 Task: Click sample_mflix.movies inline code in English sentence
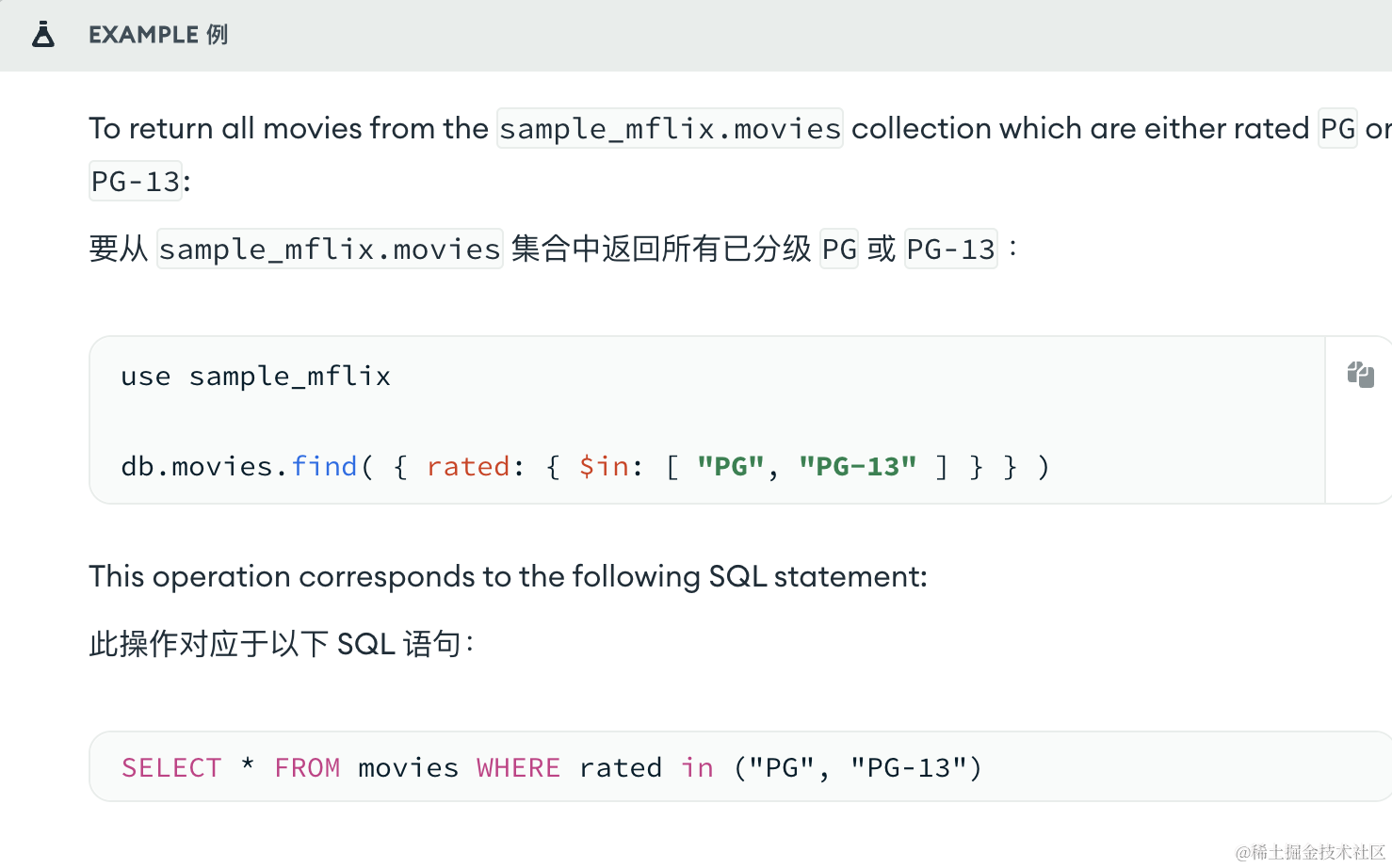[670, 128]
